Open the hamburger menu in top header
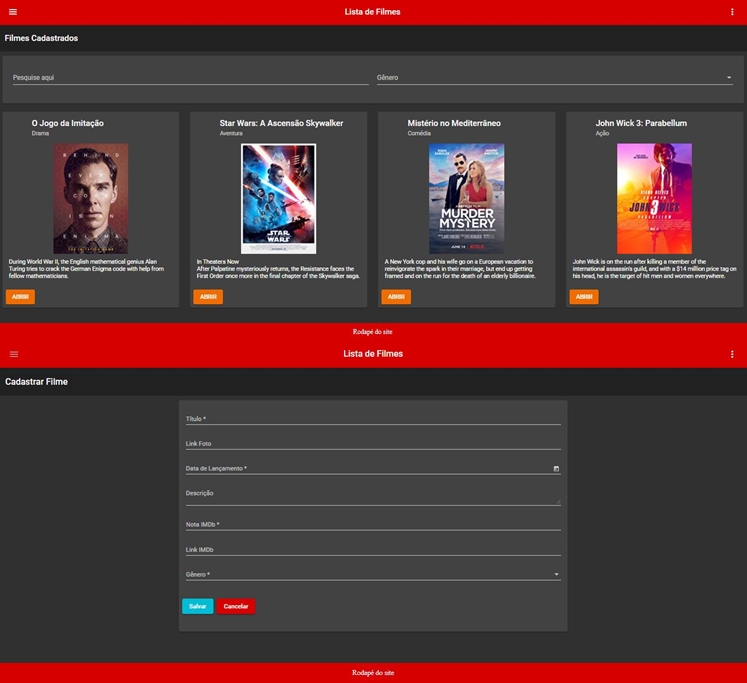Image resolution: width=747 pixels, height=683 pixels. point(13,12)
